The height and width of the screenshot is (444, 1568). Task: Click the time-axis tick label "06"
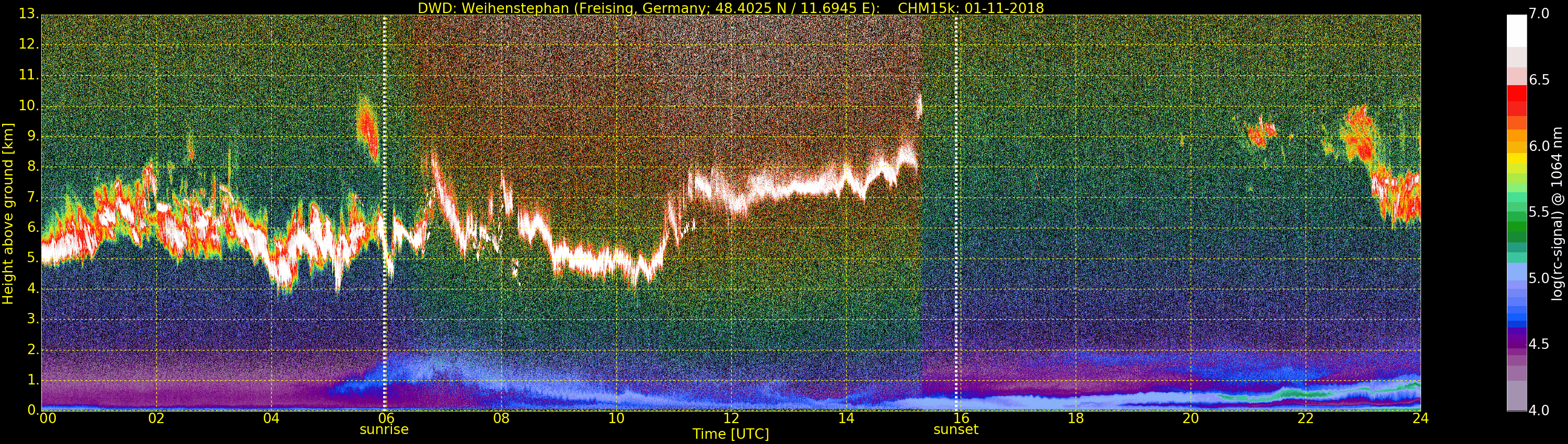coord(386,418)
